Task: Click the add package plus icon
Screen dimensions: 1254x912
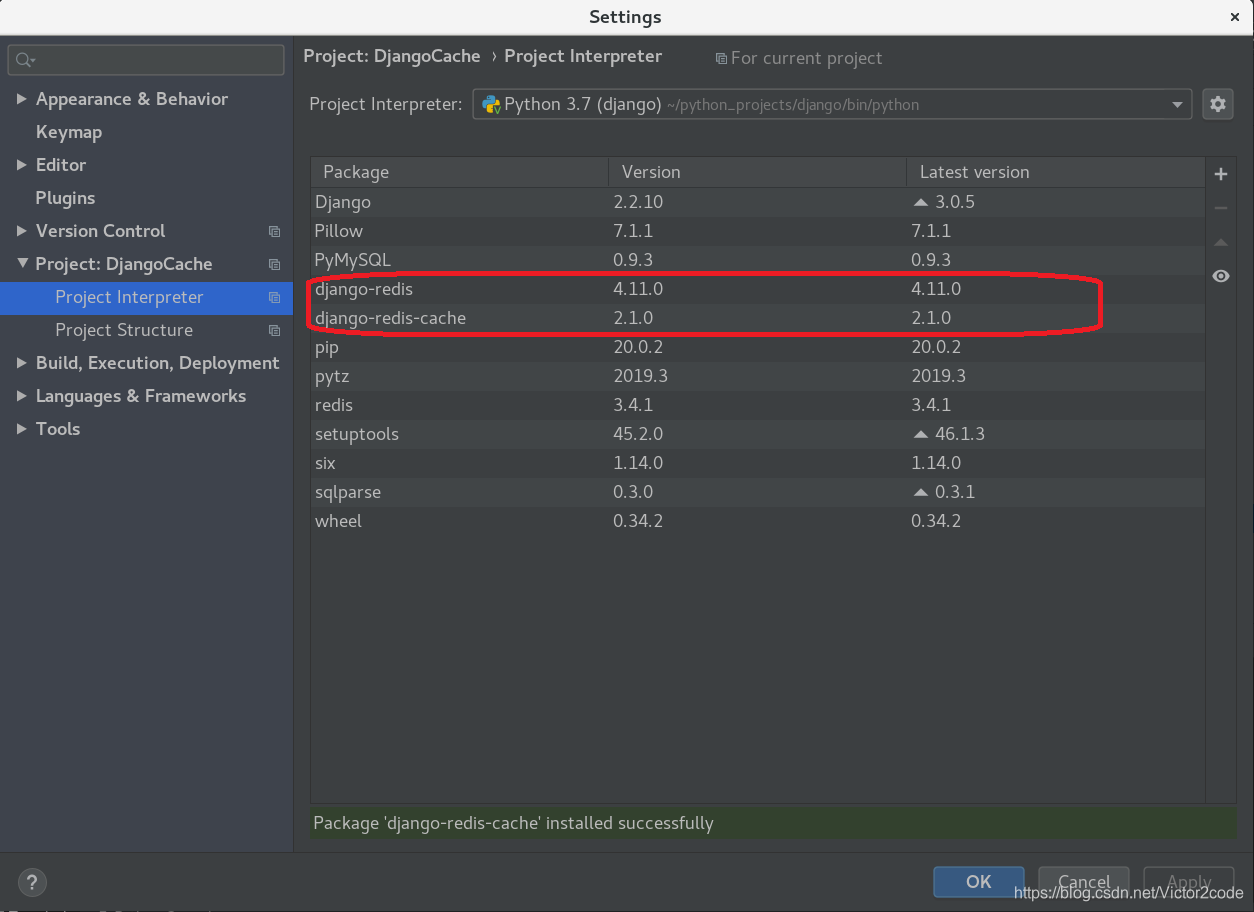Action: tap(1220, 174)
